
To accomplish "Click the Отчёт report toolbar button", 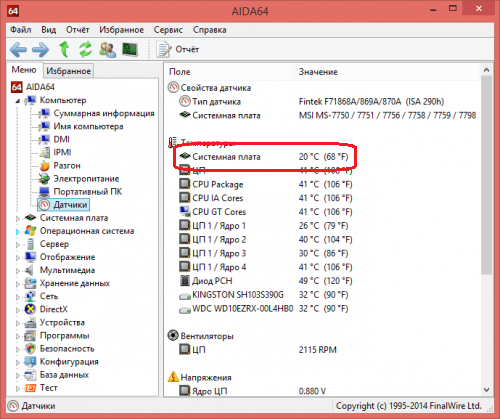I will tap(178, 49).
